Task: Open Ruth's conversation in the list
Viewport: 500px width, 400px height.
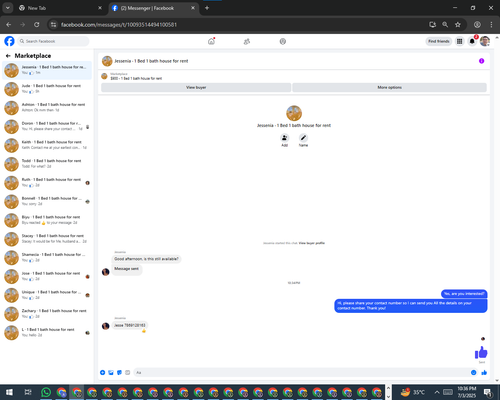Action: [47, 183]
